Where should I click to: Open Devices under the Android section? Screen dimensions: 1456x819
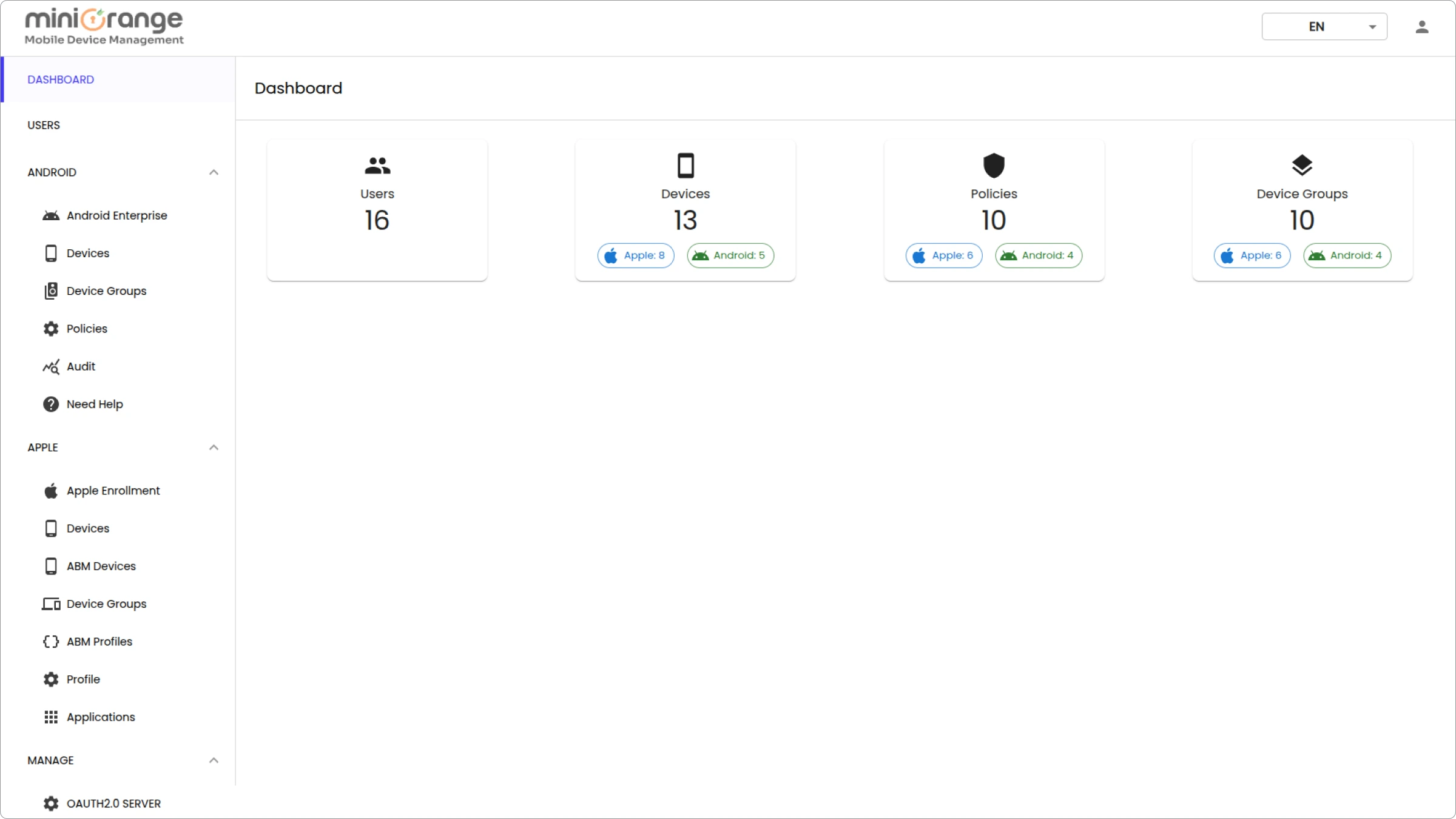point(52,253)
